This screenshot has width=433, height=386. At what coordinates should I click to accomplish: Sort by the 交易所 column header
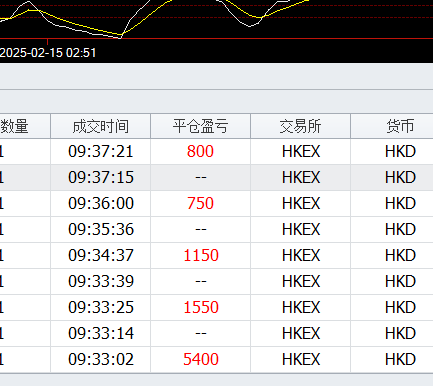300,126
